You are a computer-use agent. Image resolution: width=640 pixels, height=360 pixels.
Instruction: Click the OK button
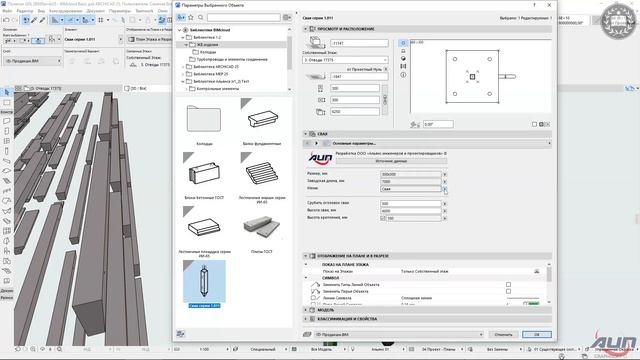[536, 334]
